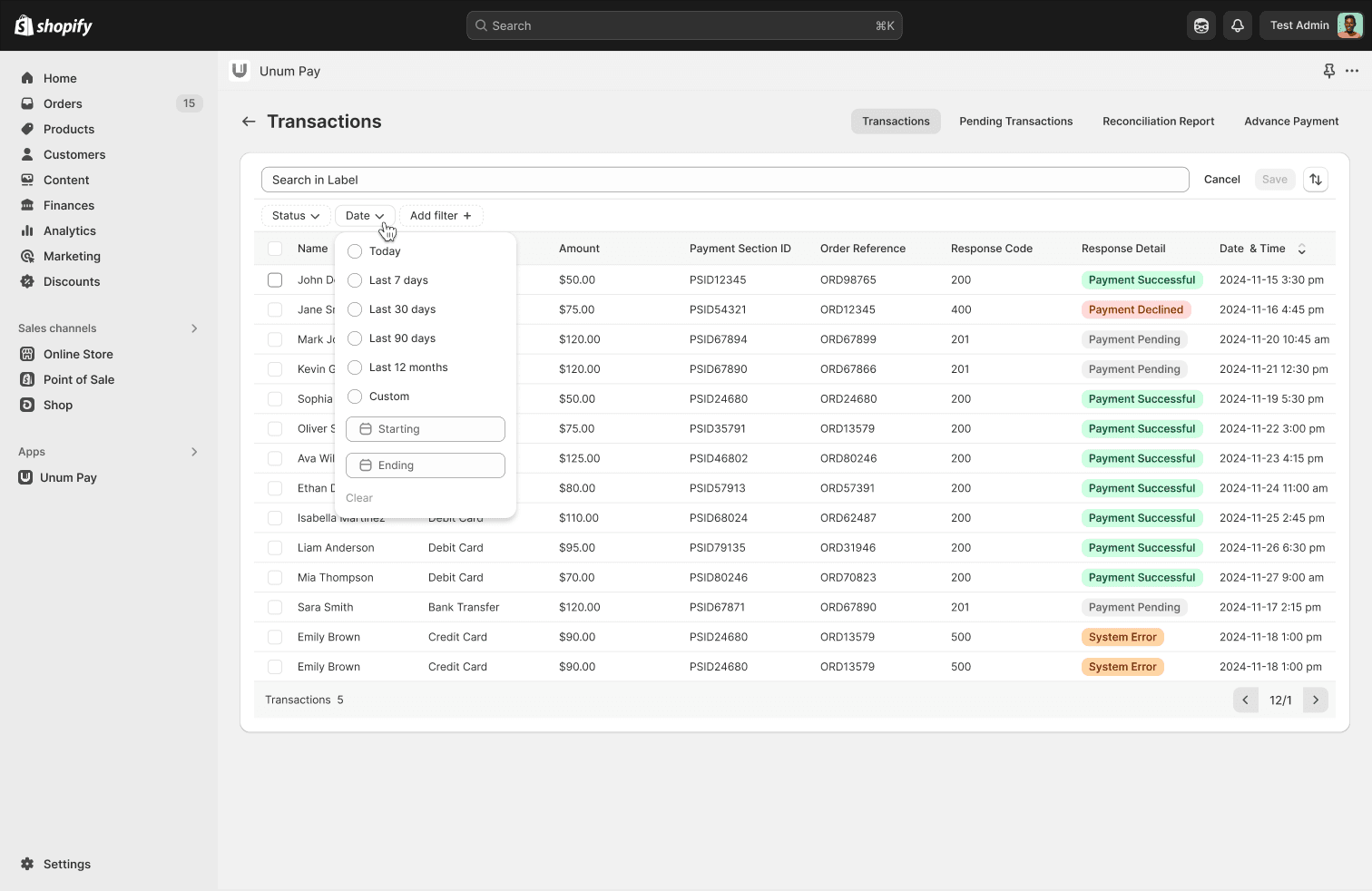Click the Cancel button
The width and height of the screenshot is (1372, 891).
coord(1221,180)
